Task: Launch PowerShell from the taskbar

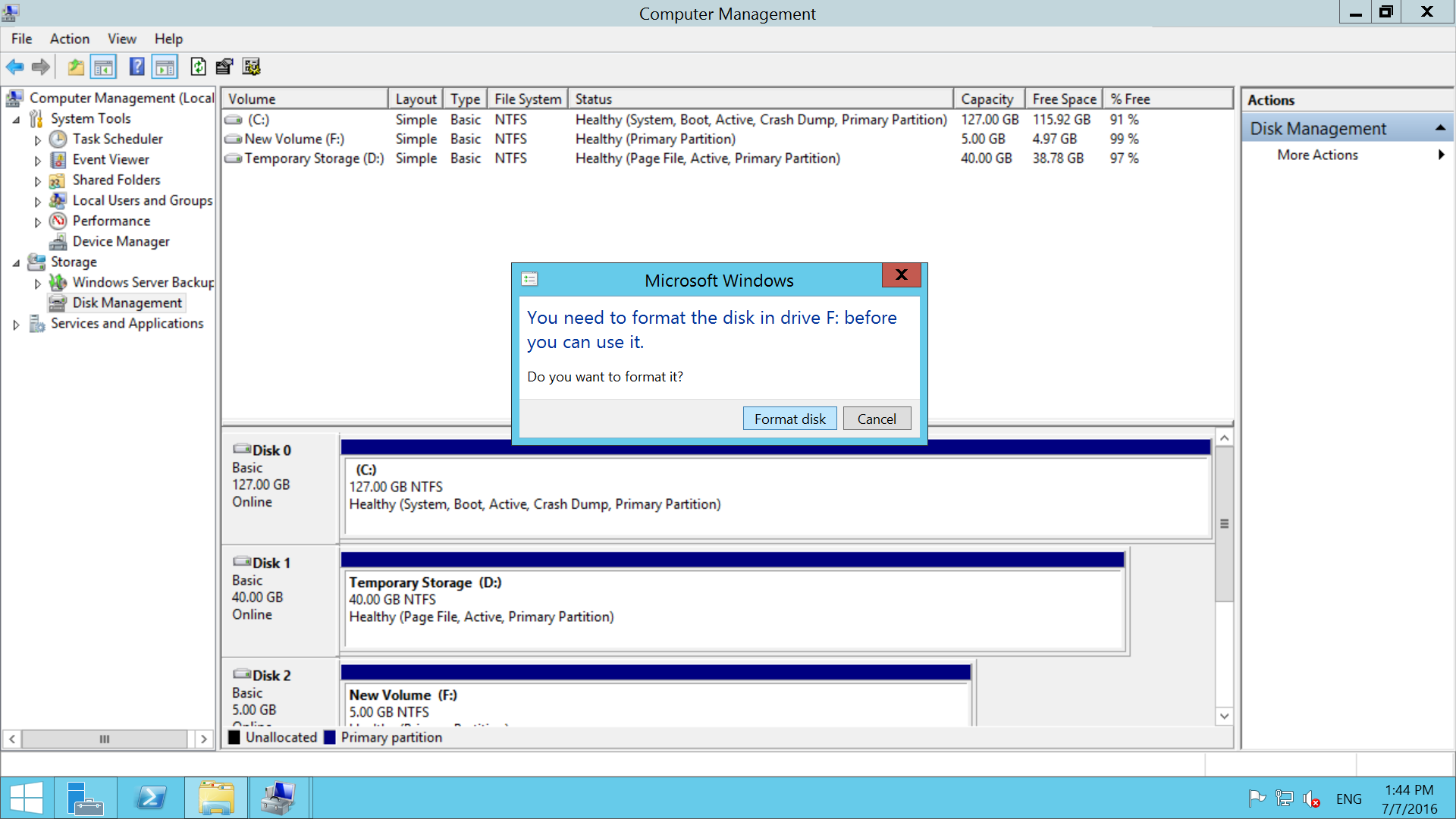Action: (151, 798)
